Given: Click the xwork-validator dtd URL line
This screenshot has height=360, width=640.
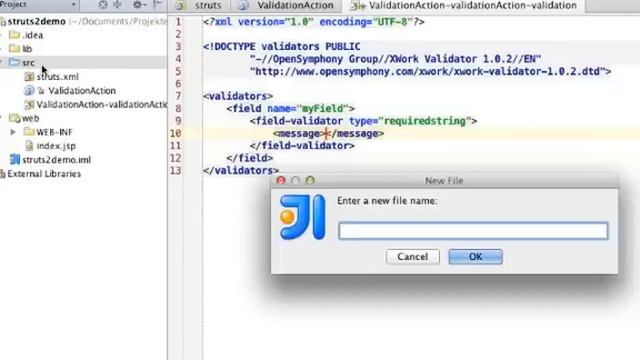Looking at the screenshot, I should point(431,71).
